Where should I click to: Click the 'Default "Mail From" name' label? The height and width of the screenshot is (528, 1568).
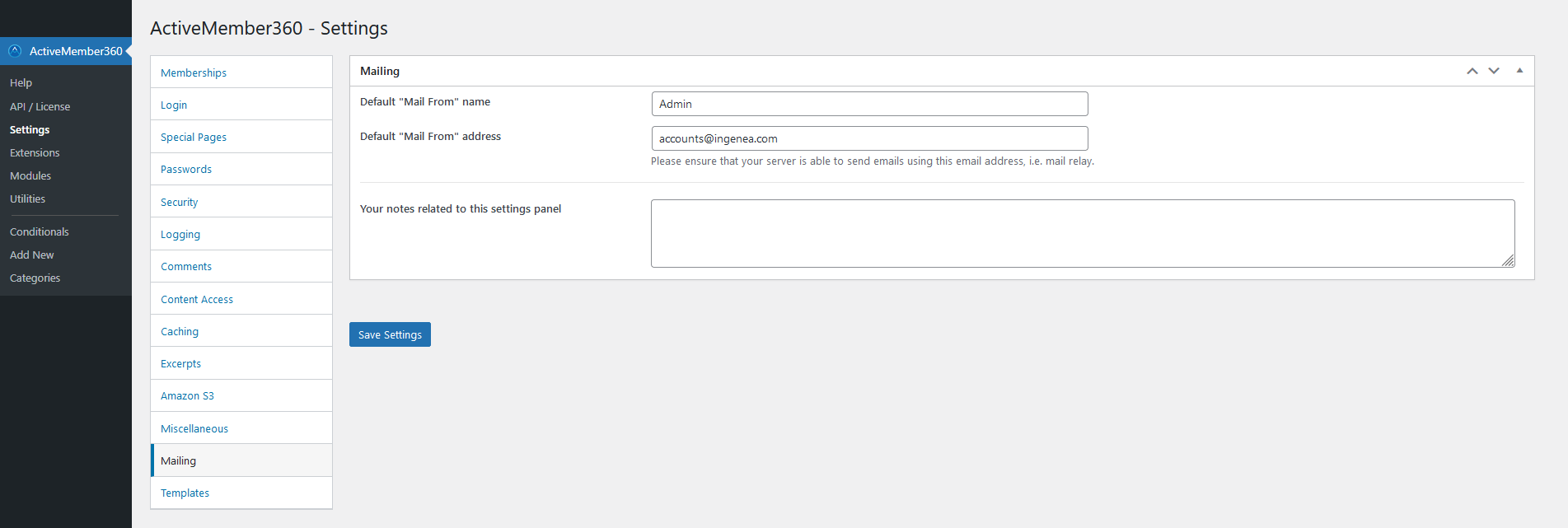pyautogui.click(x=425, y=102)
